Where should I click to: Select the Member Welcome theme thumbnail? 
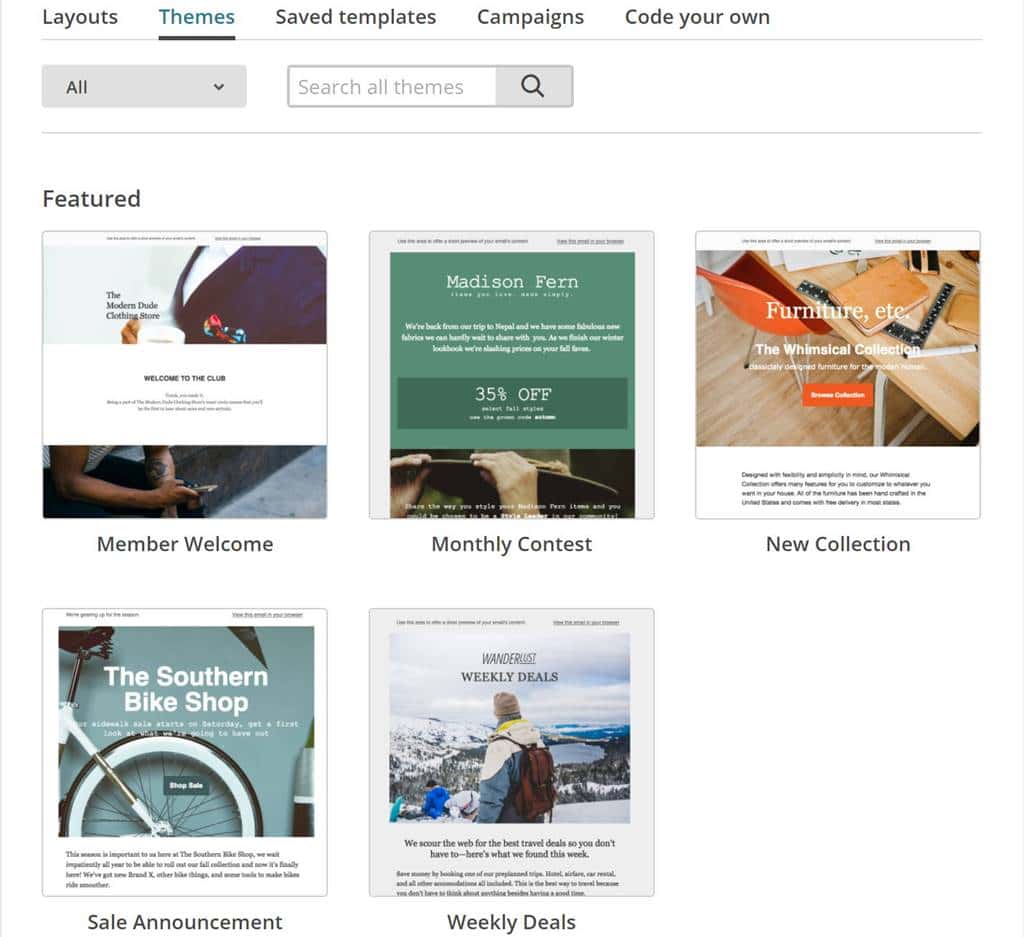tap(185, 375)
